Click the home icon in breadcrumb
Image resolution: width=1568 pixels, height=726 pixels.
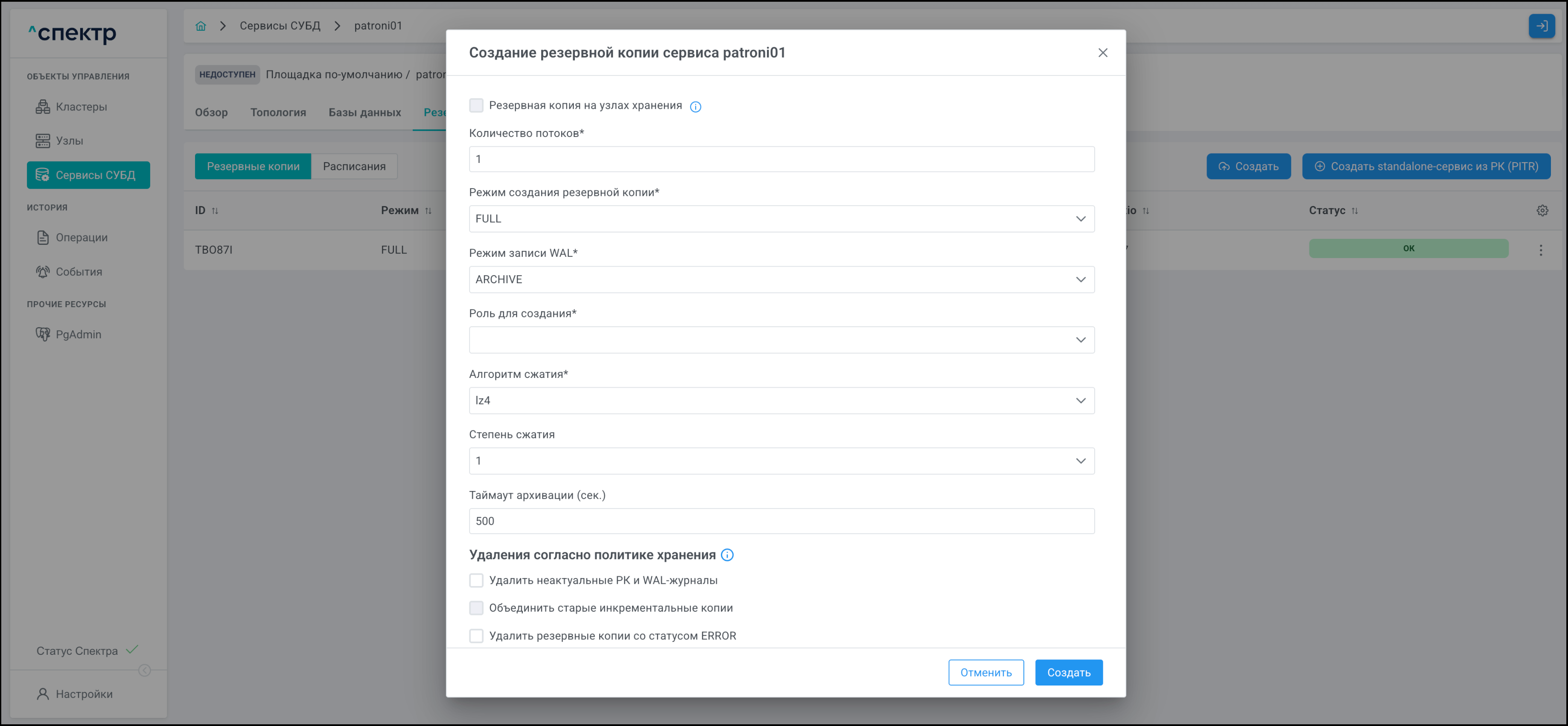201,26
